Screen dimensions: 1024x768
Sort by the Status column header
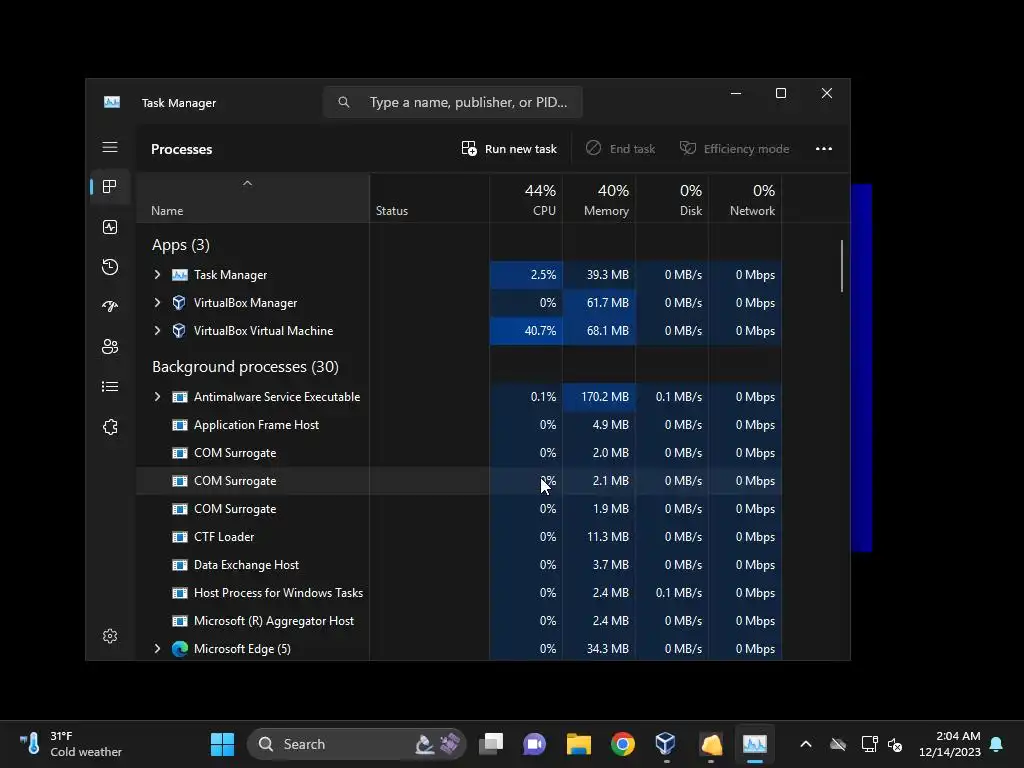coord(429,199)
